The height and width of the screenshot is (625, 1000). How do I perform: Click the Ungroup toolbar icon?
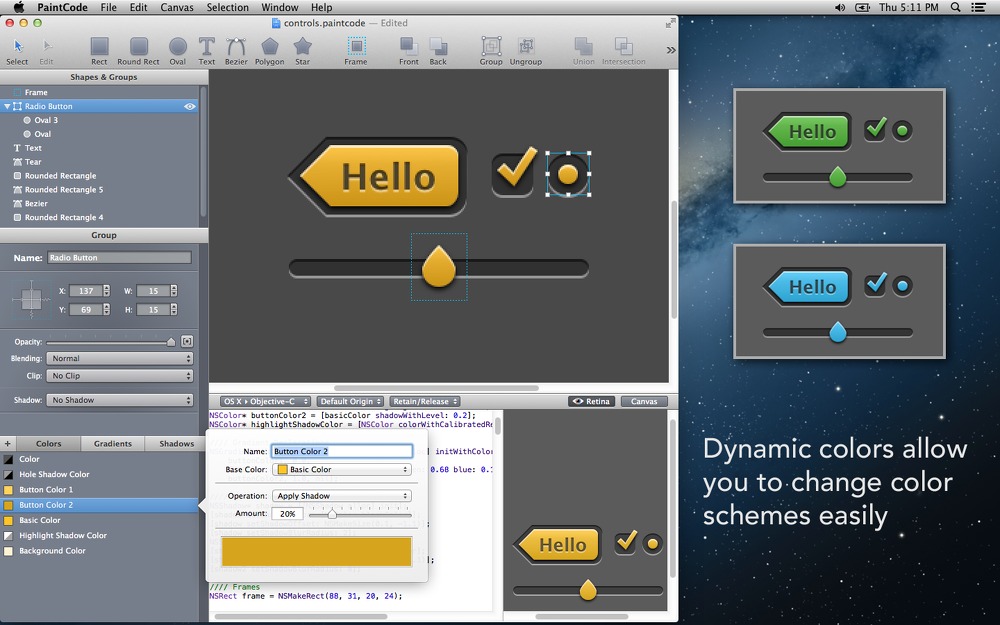click(x=526, y=51)
